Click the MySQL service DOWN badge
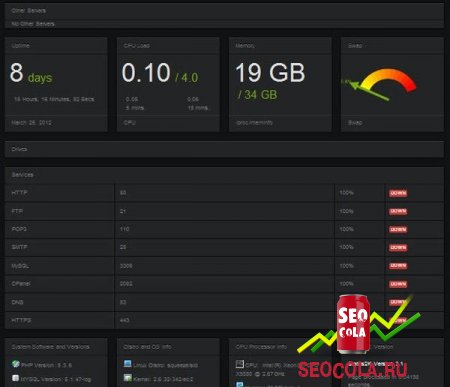Screen dimensions: 450x387 (398, 266)
